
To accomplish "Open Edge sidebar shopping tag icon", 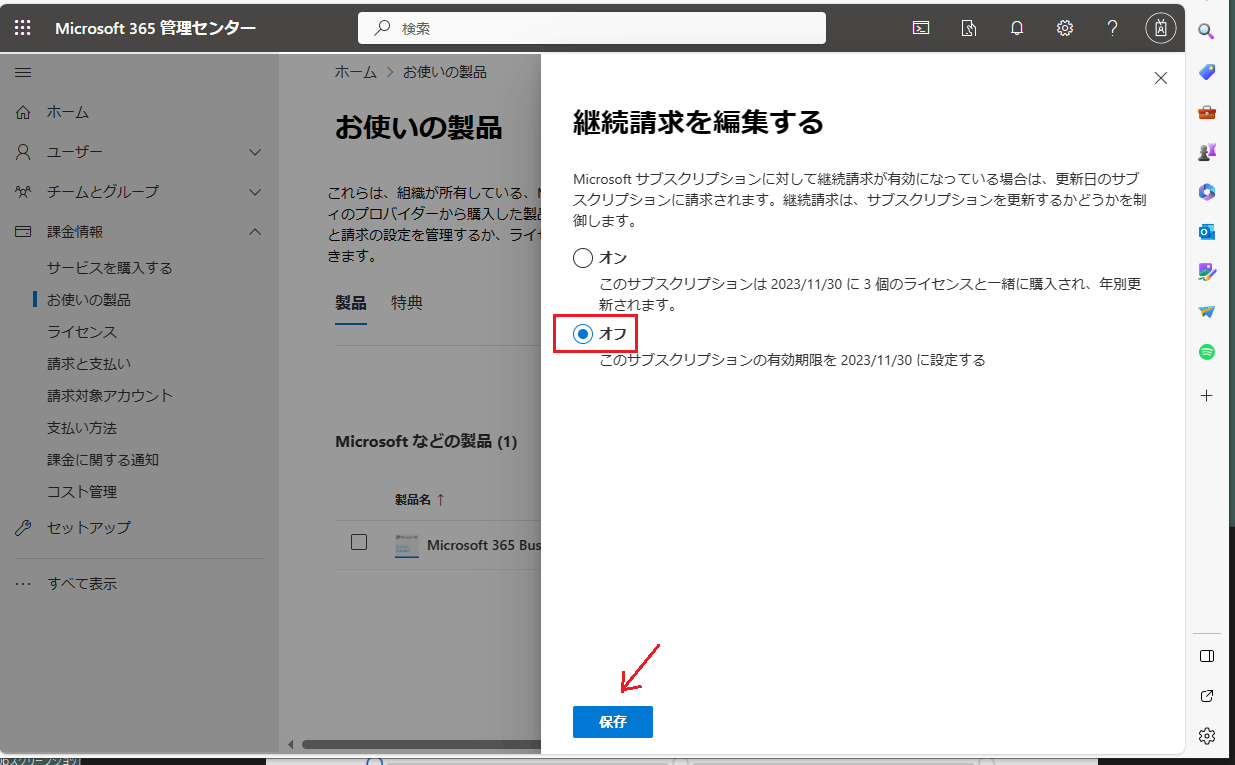I will pos(1207,72).
